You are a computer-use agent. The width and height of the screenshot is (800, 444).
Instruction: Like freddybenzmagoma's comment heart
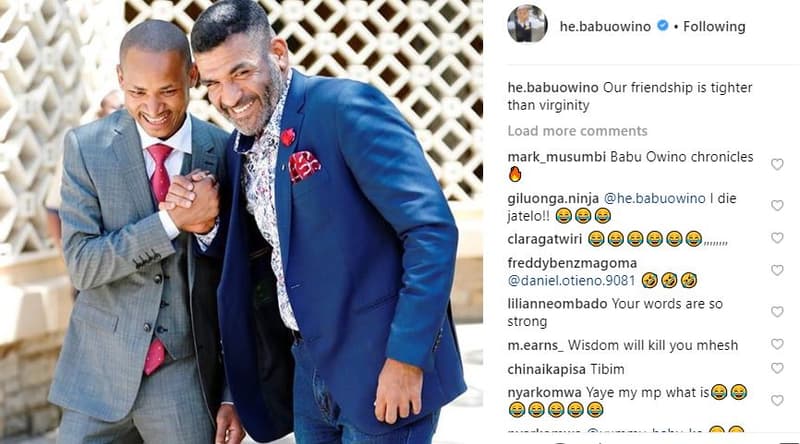pyautogui.click(x=777, y=270)
